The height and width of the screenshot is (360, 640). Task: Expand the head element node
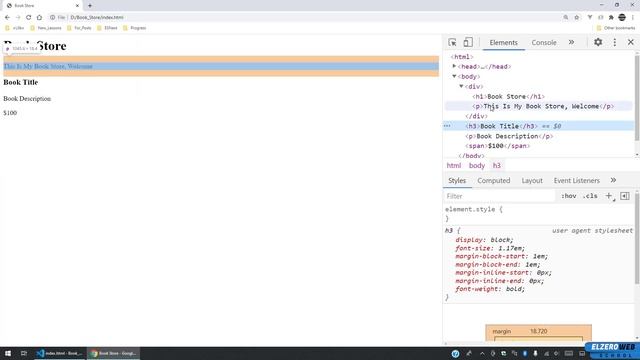coord(454,66)
